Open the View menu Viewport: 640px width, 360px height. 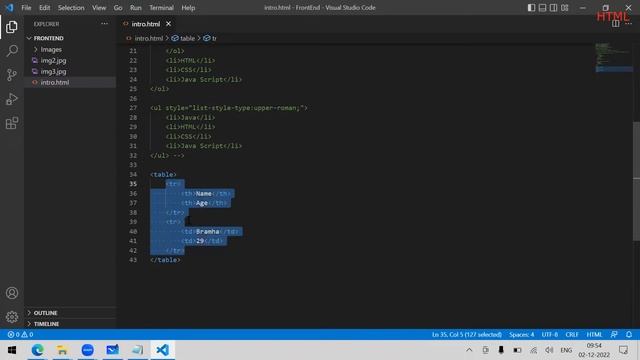pos(99,8)
